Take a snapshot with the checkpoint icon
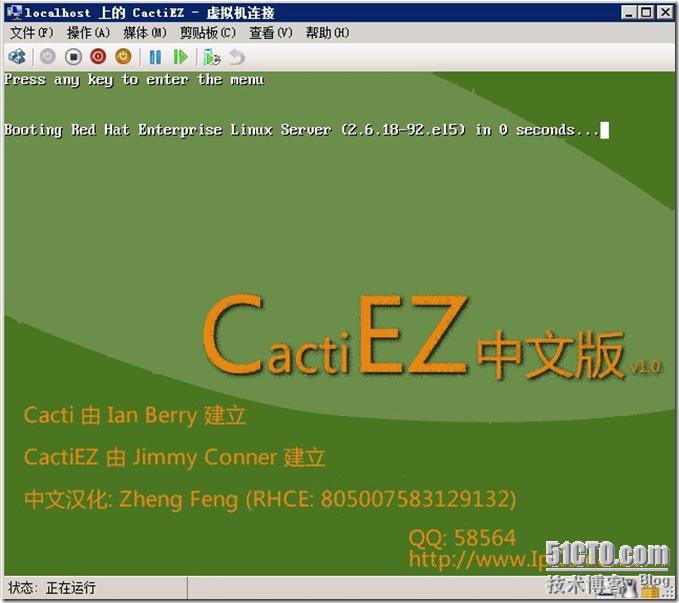The height and width of the screenshot is (603, 679). tap(212, 57)
